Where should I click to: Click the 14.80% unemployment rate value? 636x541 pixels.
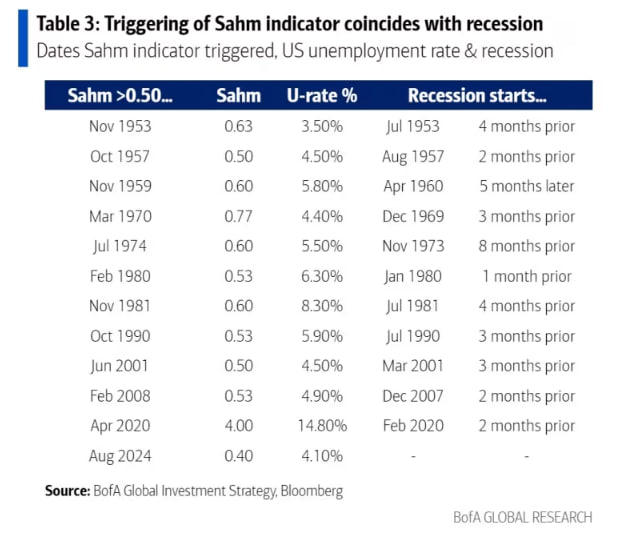pyautogui.click(x=320, y=427)
